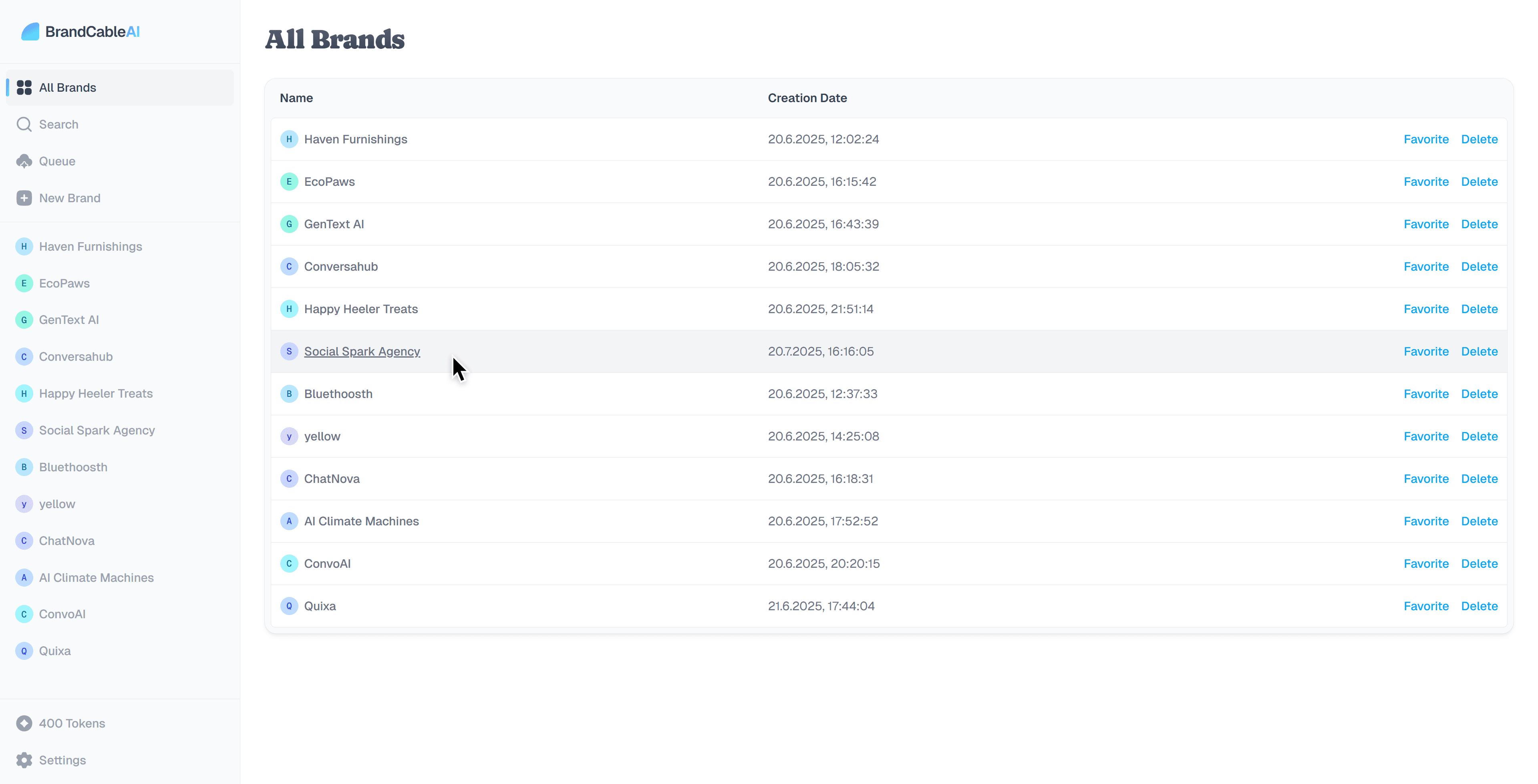Image resolution: width=1538 pixels, height=784 pixels.
Task: Favorite the ConvoAI brand
Action: pos(1426,564)
